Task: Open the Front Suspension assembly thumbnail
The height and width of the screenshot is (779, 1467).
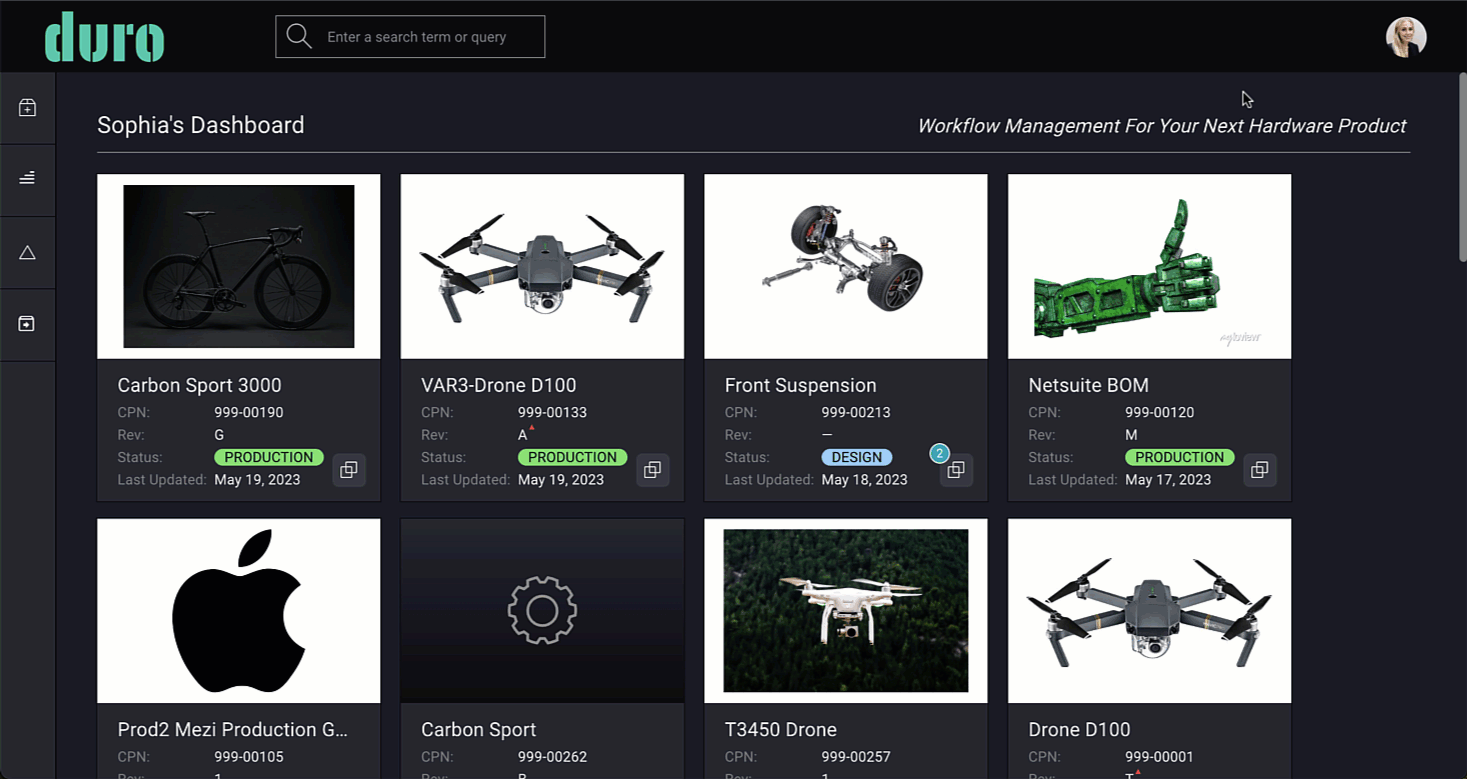Action: coord(846,267)
